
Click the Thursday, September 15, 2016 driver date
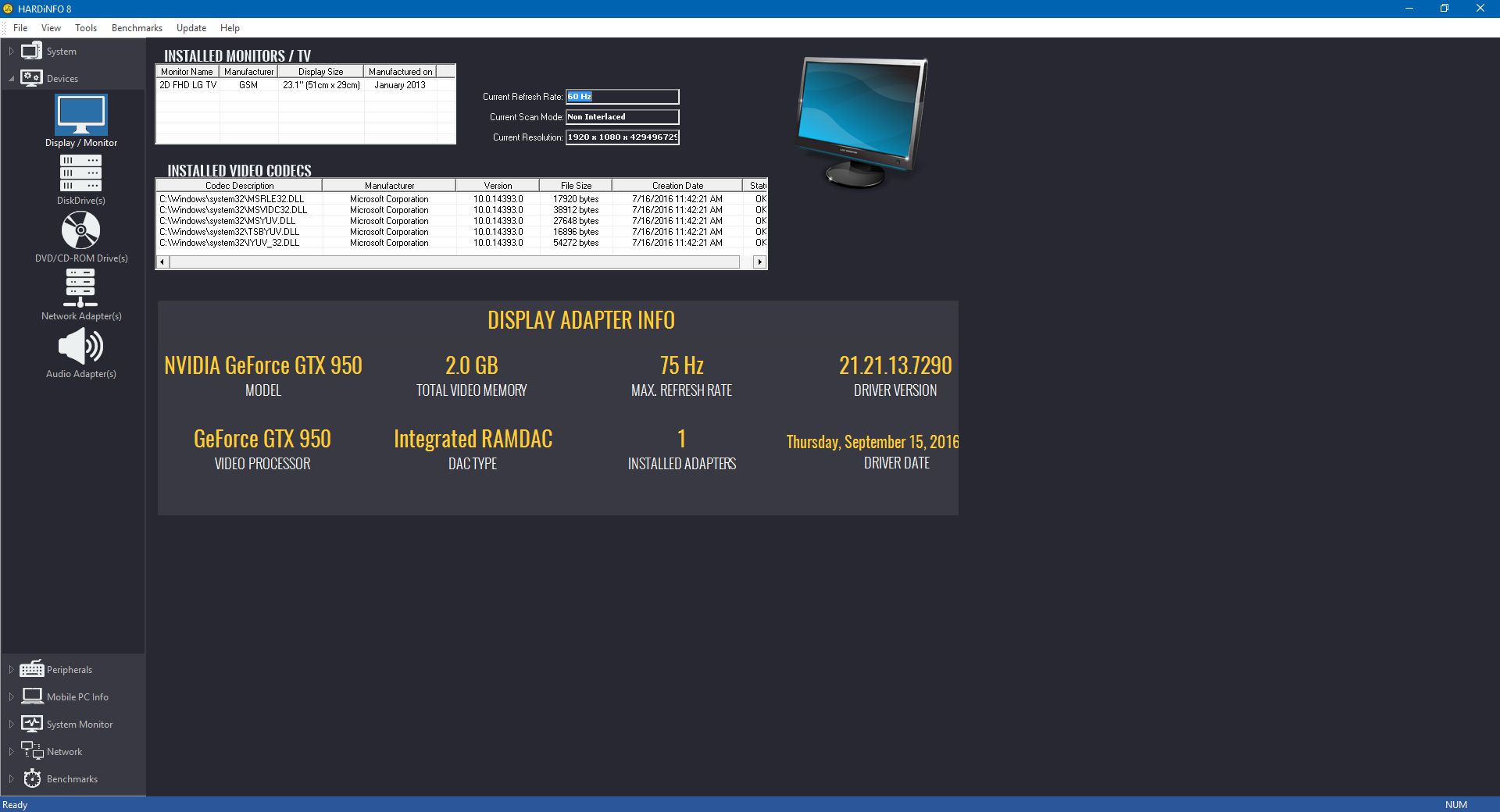[x=873, y=442]
